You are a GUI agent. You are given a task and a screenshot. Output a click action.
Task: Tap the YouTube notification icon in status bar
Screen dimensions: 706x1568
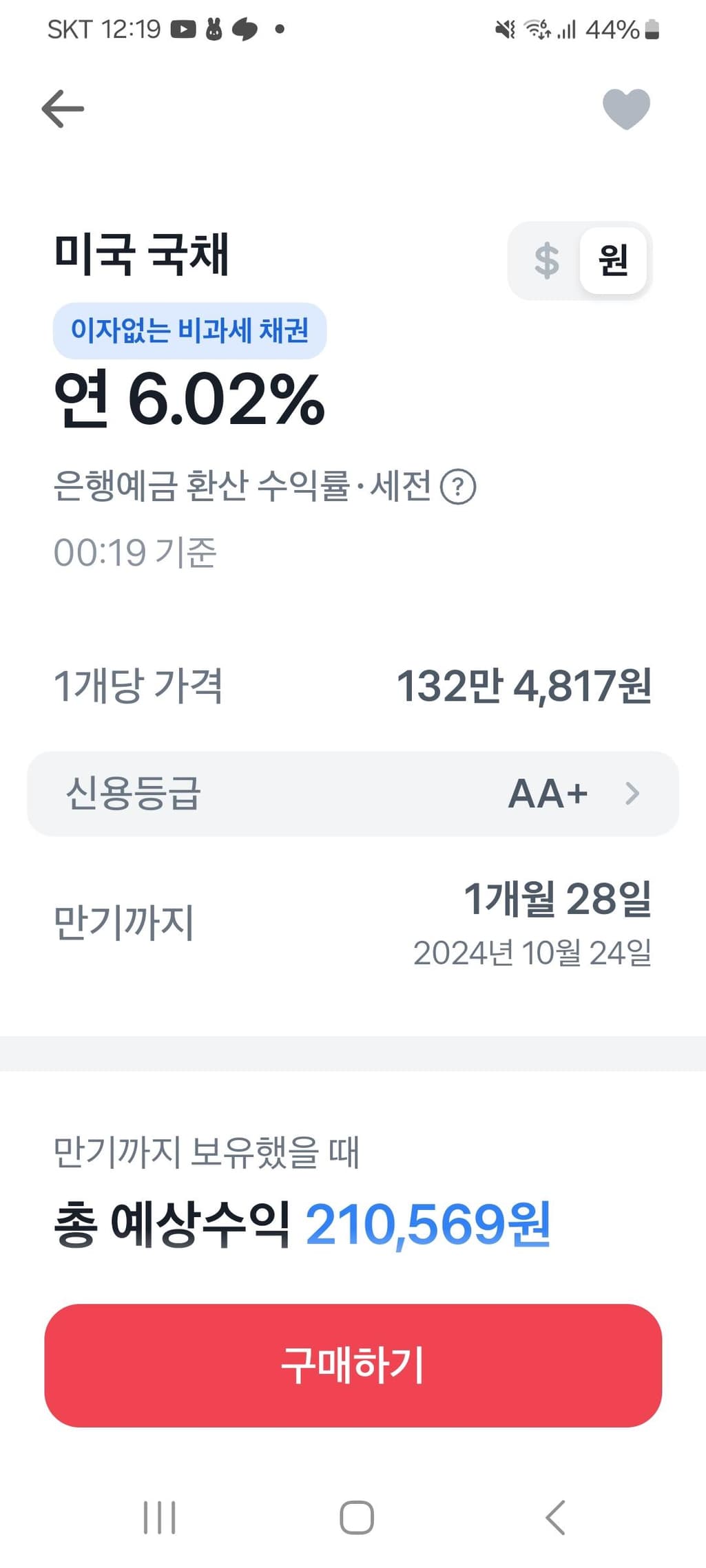coord(183,30)
